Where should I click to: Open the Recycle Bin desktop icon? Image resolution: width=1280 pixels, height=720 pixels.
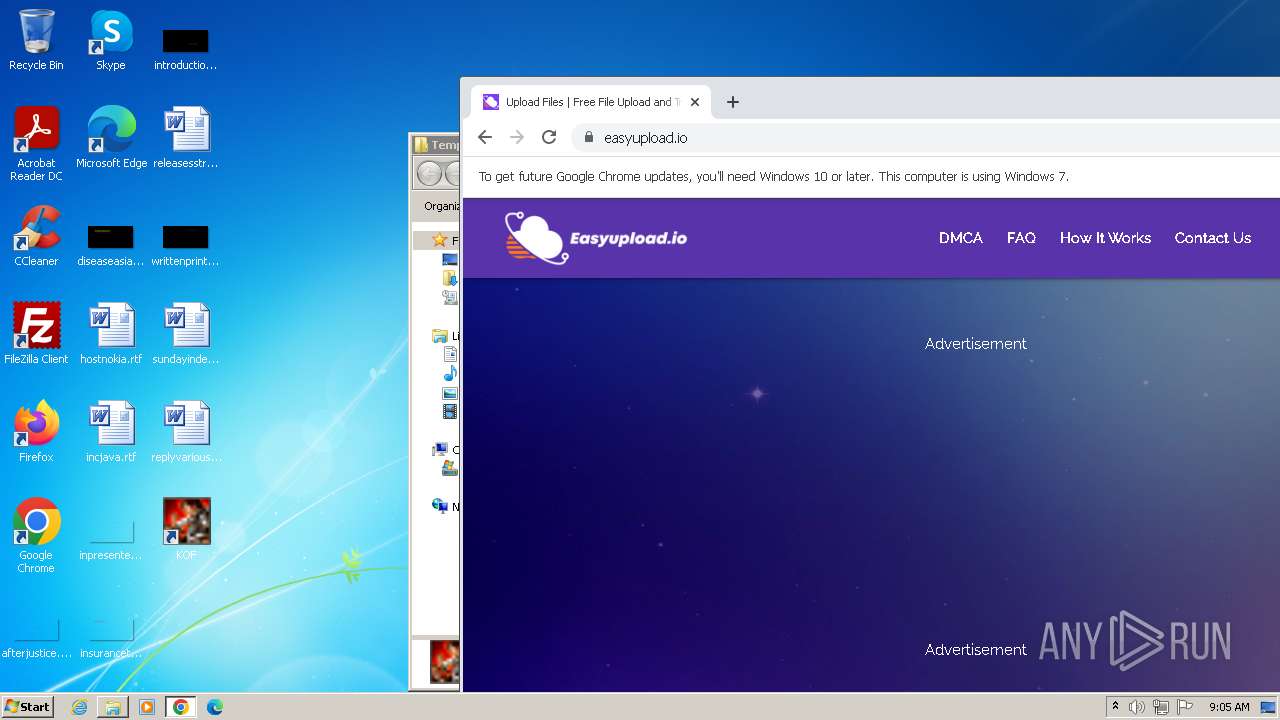click(x=36, y=40)
